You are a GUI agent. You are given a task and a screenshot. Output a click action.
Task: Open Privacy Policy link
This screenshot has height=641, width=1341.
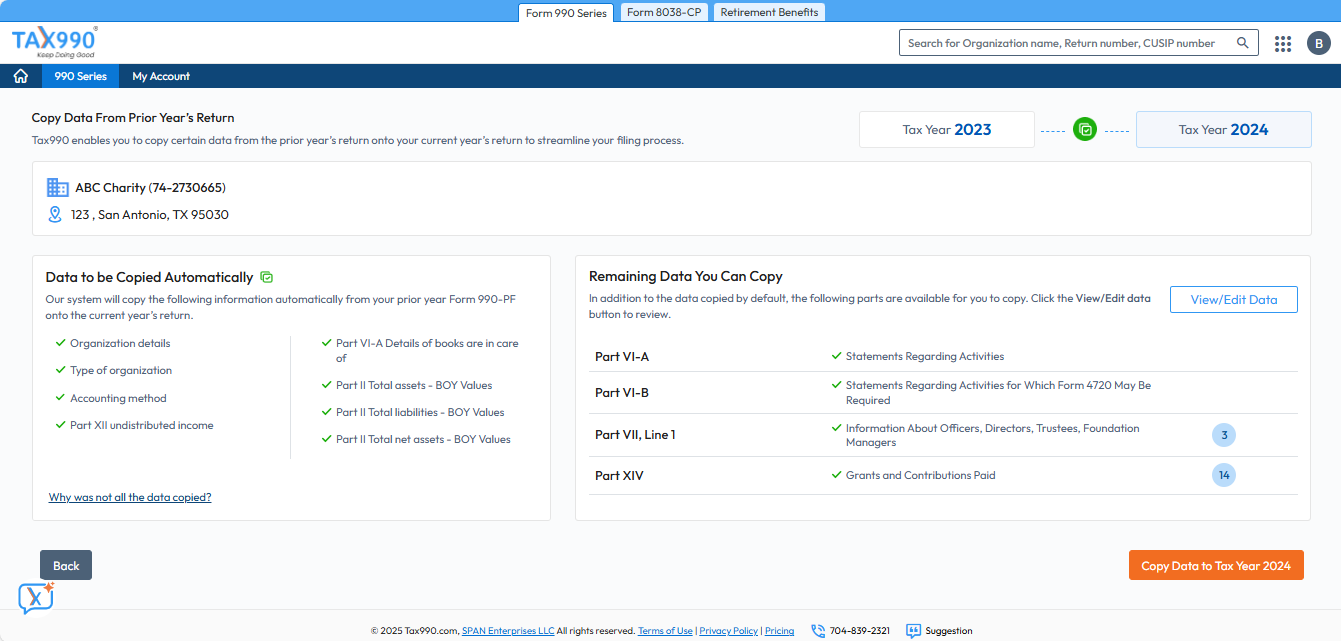(x=729, y=631)
